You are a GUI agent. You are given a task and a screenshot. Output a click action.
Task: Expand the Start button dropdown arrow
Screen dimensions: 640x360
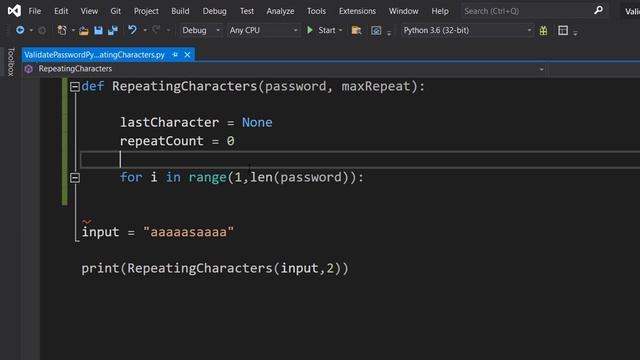coord(340,31)
